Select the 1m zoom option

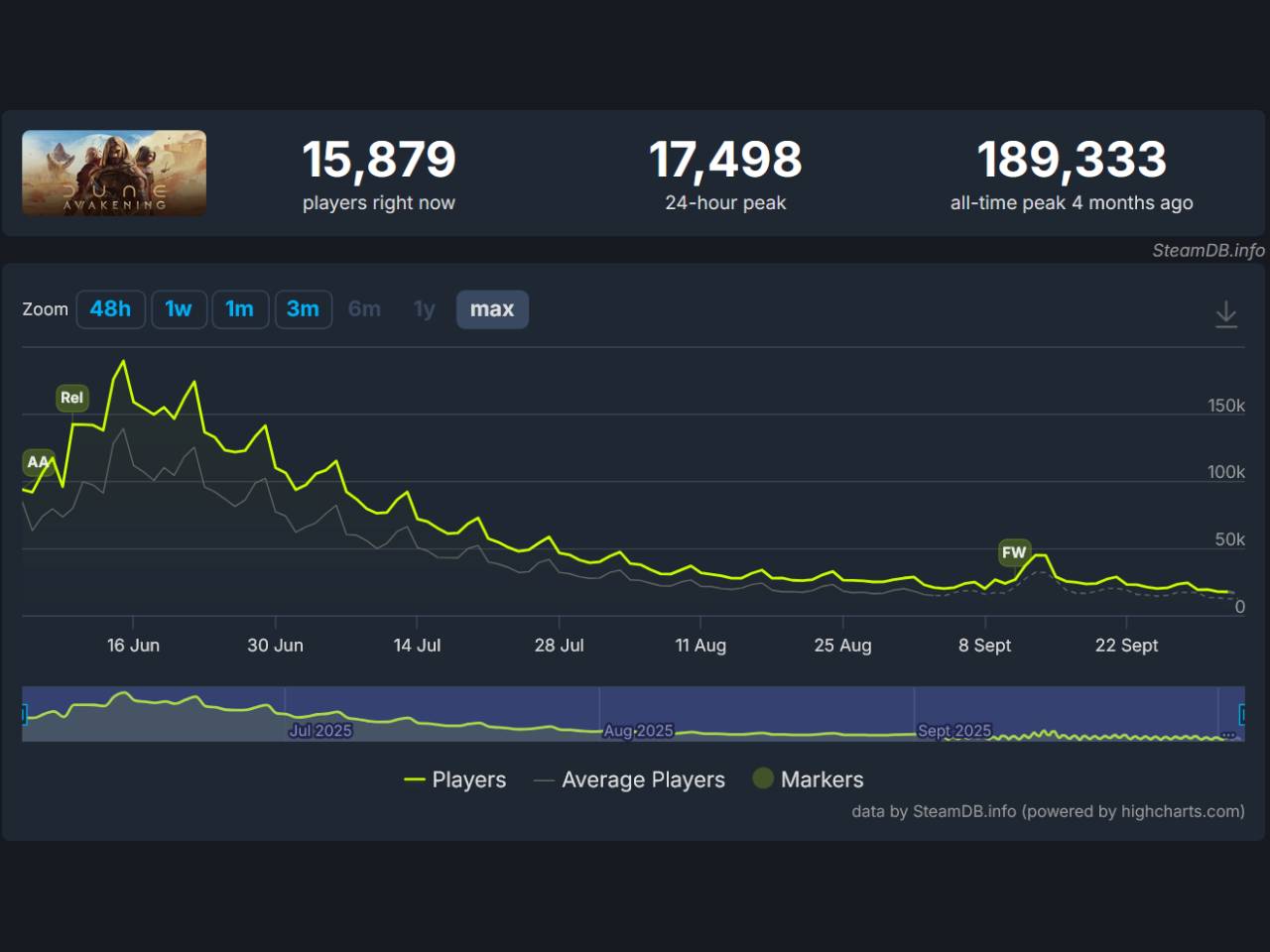[x=239, y=309]
